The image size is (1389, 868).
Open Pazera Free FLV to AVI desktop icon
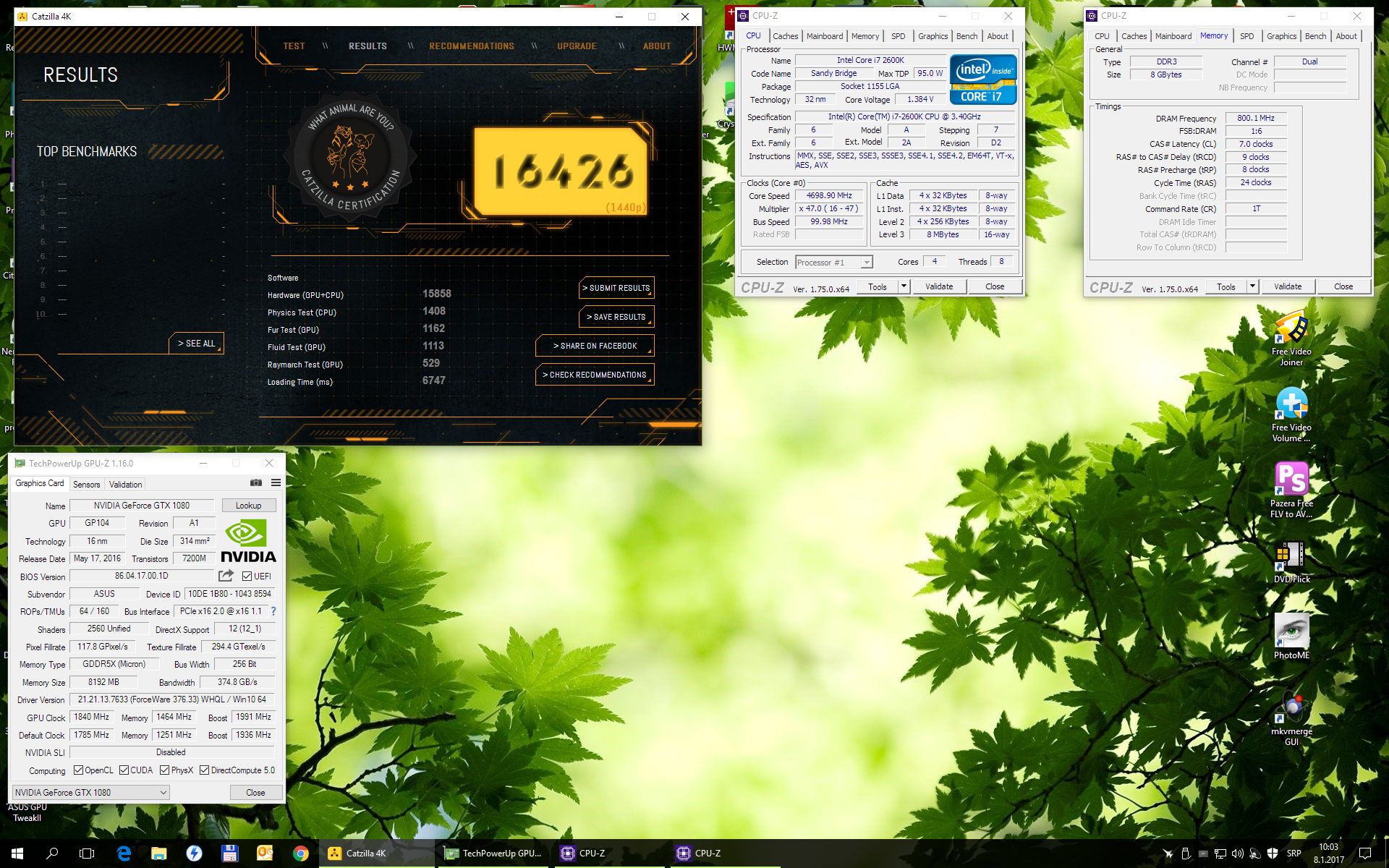click(x=1291, y=490)
